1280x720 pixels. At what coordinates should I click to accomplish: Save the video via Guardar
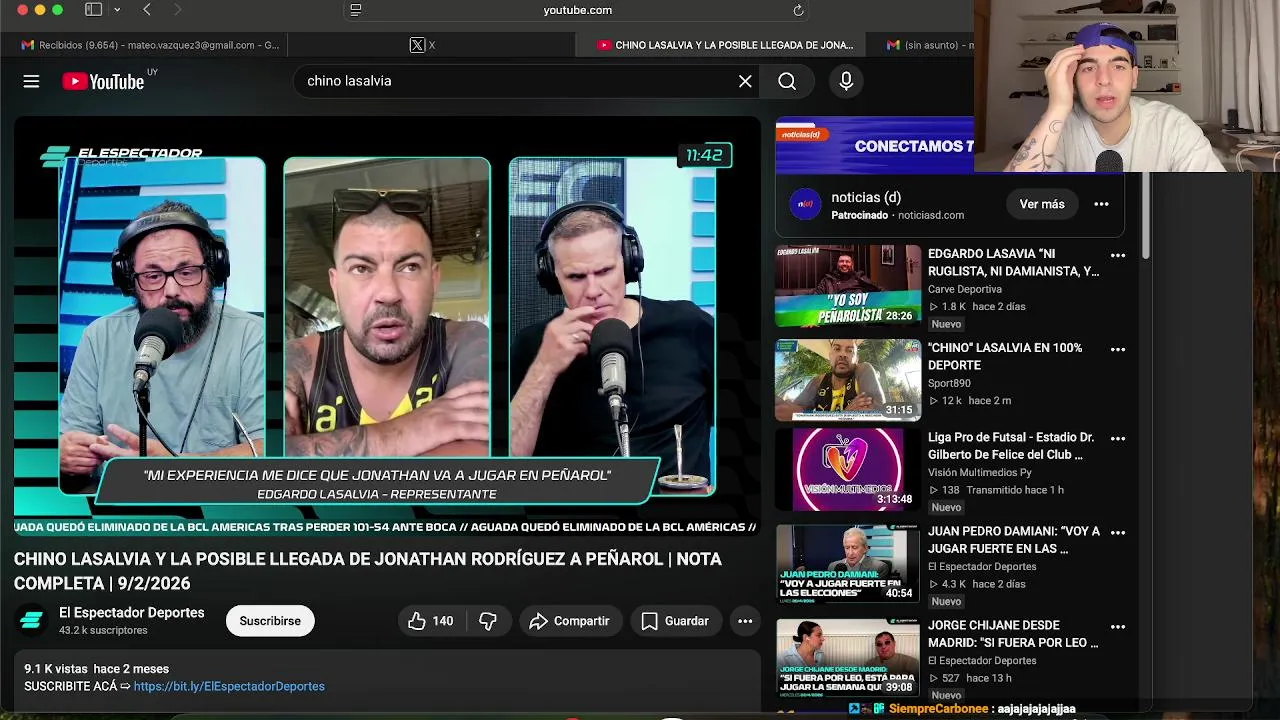pos(675,621)
